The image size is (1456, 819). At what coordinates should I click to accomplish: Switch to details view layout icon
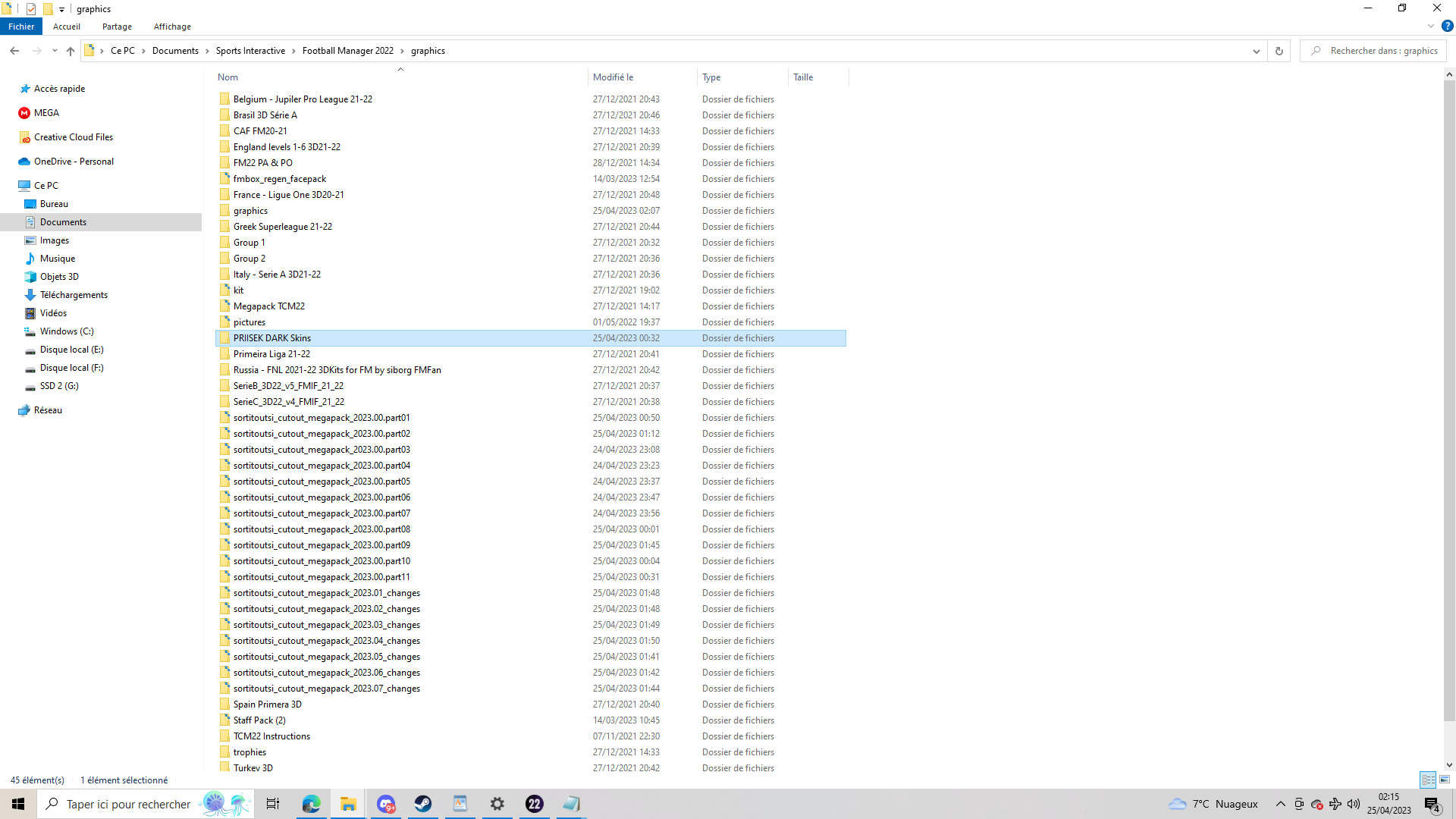coord(1428,780)
